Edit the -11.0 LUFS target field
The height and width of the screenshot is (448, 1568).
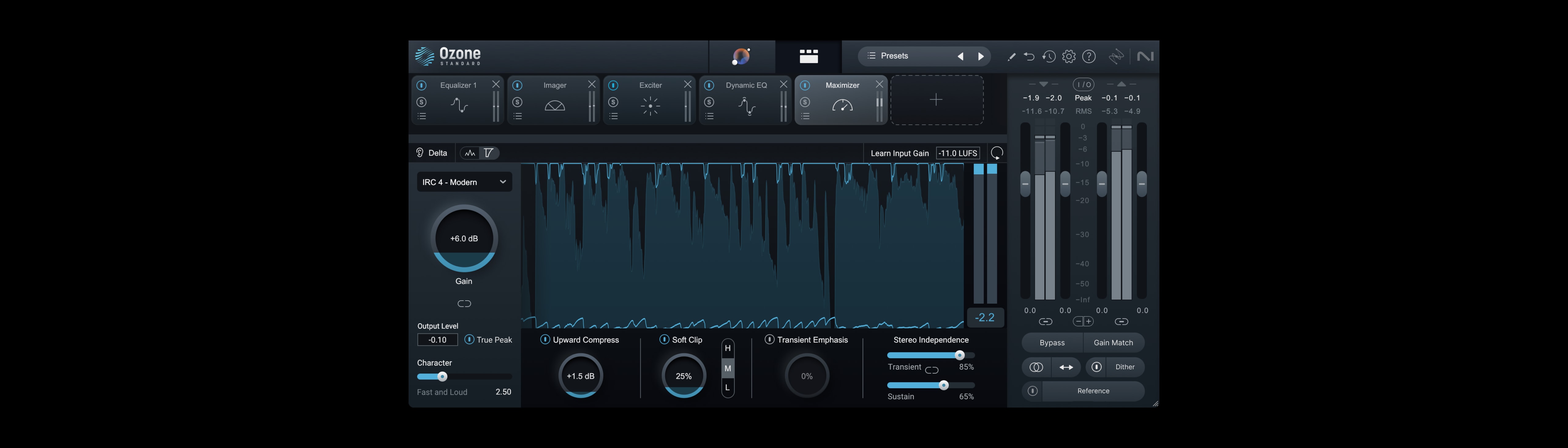click(957, 154)
